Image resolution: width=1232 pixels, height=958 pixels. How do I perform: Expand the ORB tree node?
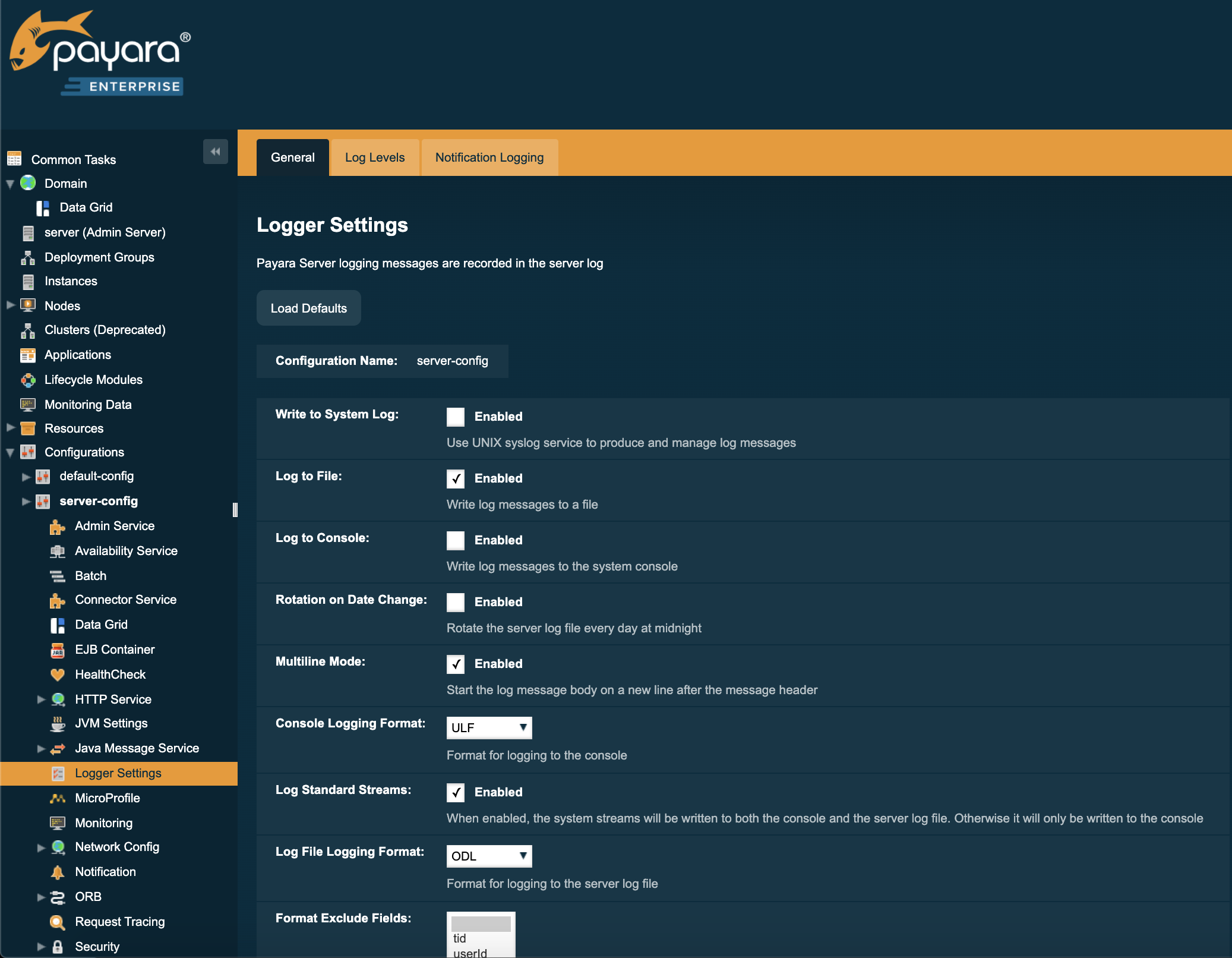[41, 897]
